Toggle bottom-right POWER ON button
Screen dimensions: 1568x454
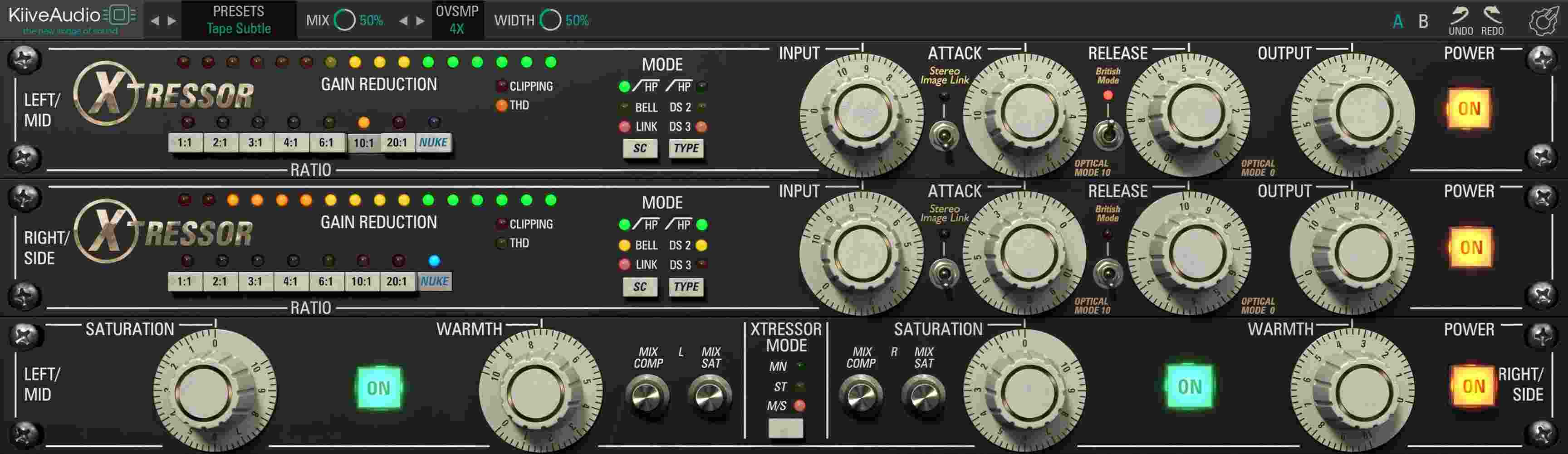tap(1473, 386)
